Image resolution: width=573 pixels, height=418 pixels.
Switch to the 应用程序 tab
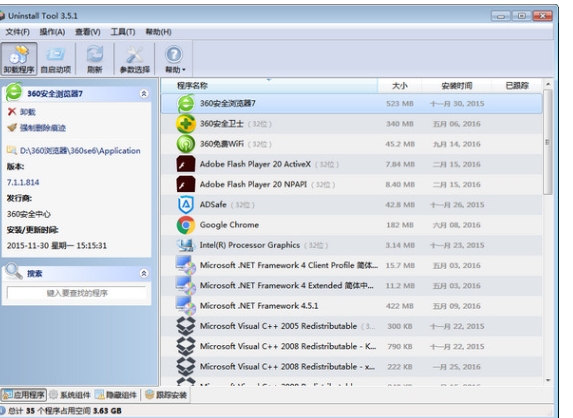(24, 395)
